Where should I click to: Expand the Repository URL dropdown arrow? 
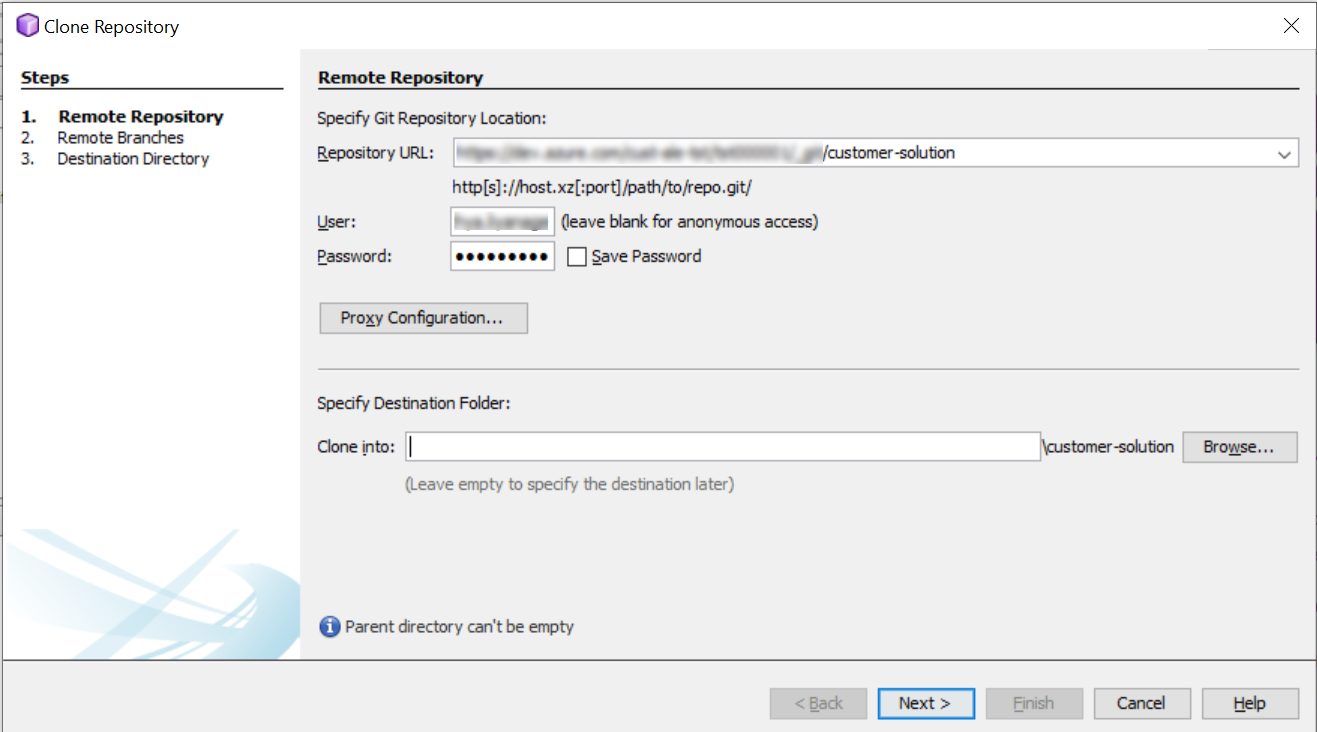click(1284, 154)
